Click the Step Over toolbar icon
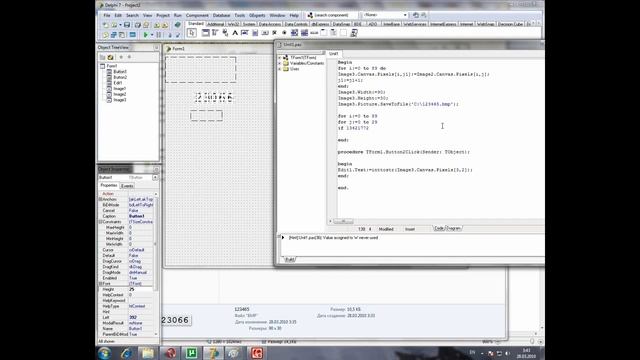This screenshot has width=640, height=360. tap(178, 36)
